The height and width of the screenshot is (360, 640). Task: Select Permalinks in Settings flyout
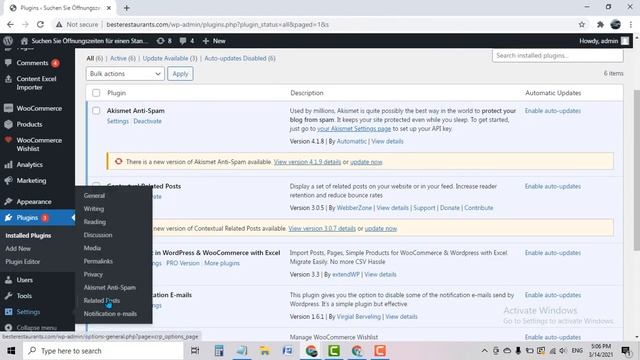[x=98, y=261]
